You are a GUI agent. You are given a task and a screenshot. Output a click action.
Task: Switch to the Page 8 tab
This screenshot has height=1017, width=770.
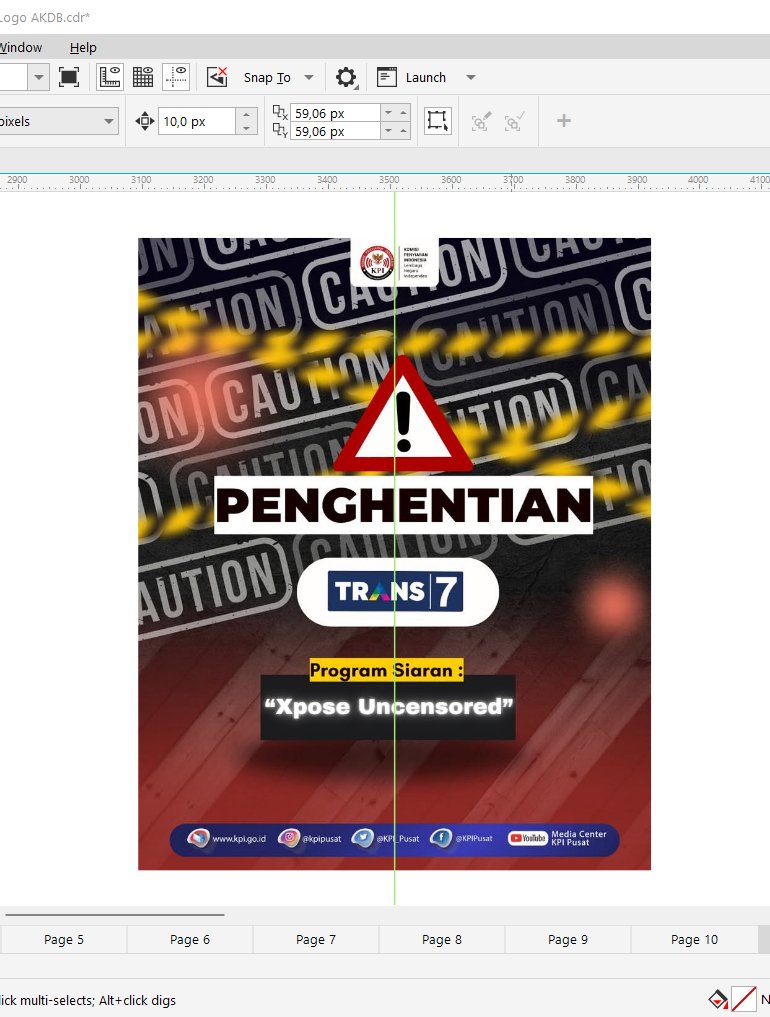click(x=441, y=939)
